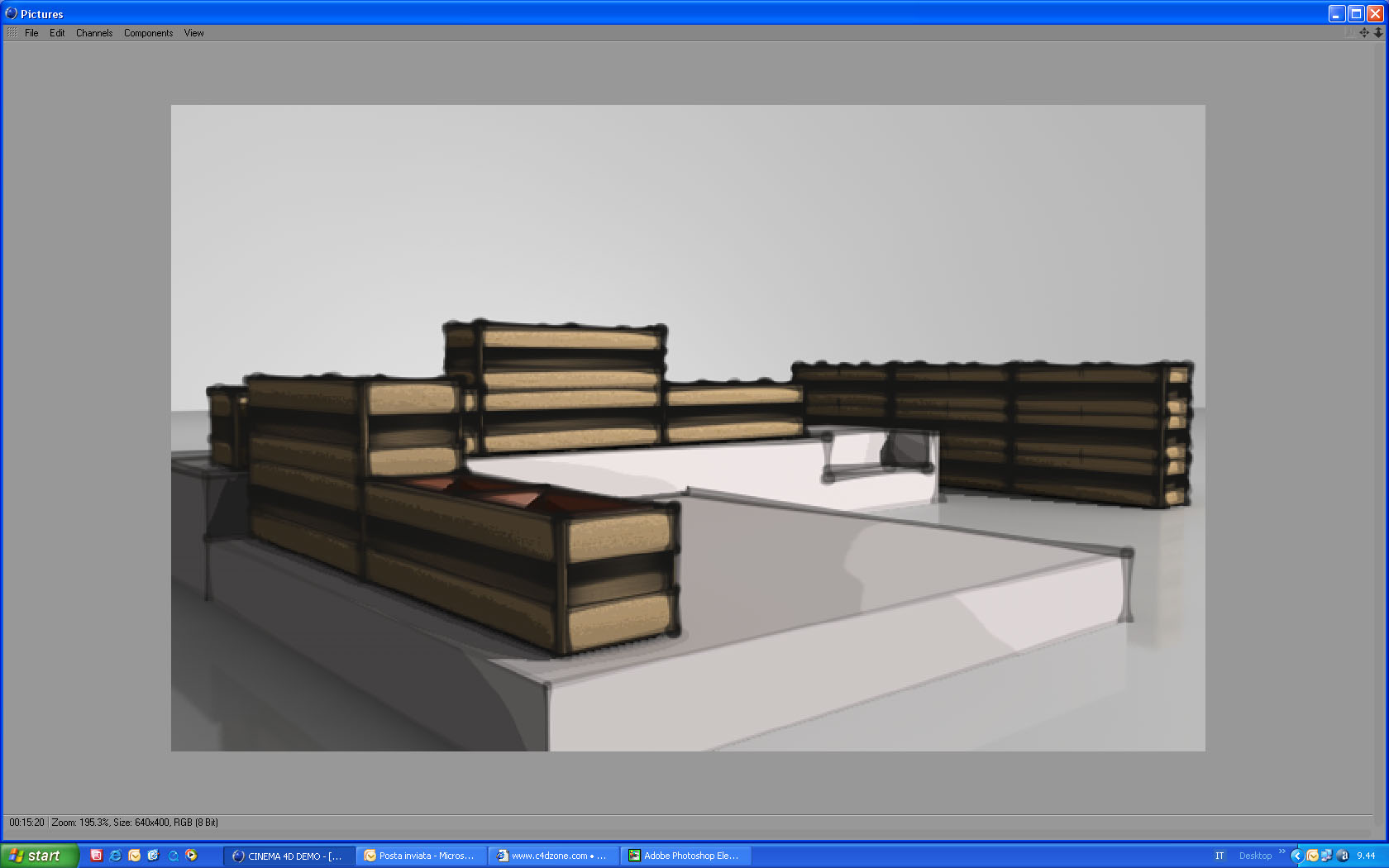Switch to CINEMA 4D DEMO taskbar window

[289, 856]
